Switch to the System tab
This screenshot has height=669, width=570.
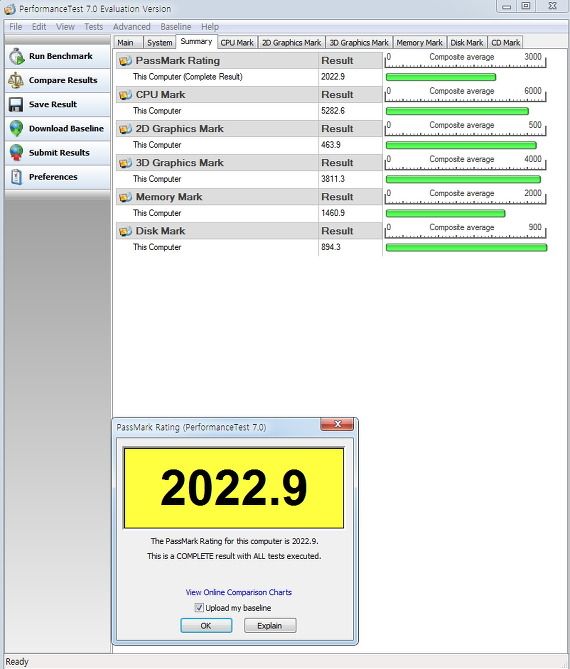pyautogui.click(x=160, y=43)
